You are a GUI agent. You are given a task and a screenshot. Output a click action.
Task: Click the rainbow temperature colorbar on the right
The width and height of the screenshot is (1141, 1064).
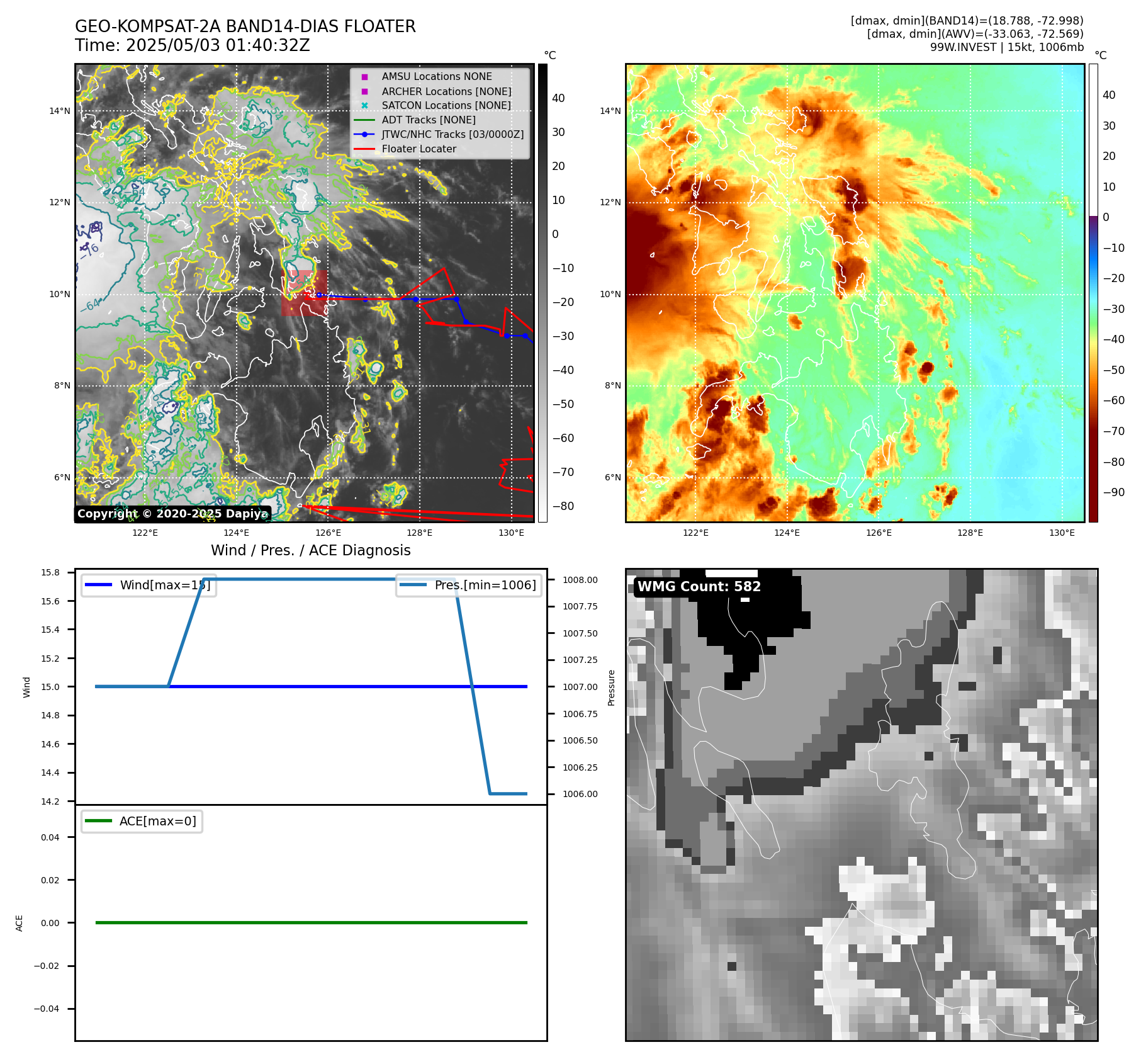pyautogui.click(x=1093, y=293)
